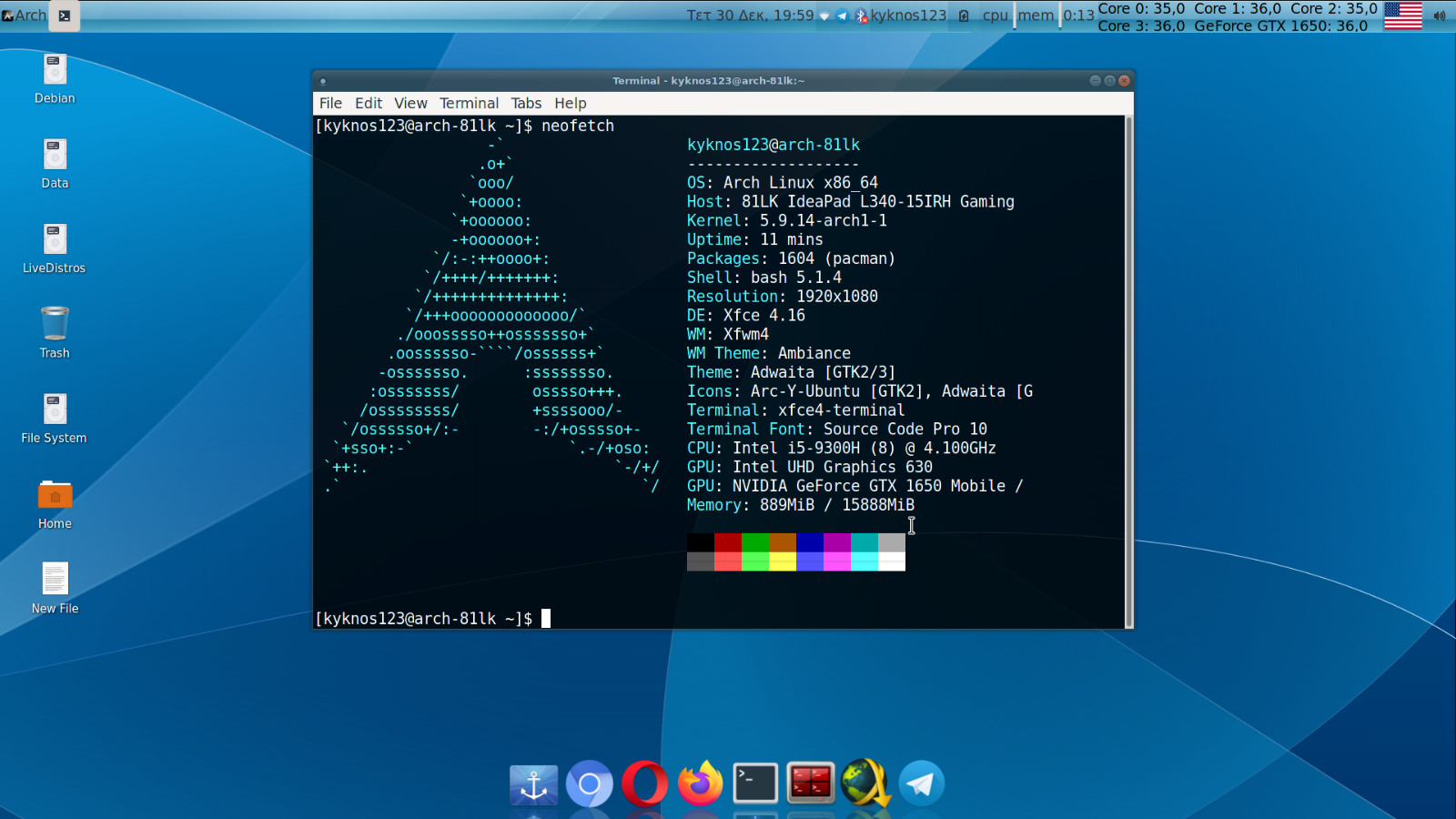Open the terminal icon in the dock

coord(755,784)
